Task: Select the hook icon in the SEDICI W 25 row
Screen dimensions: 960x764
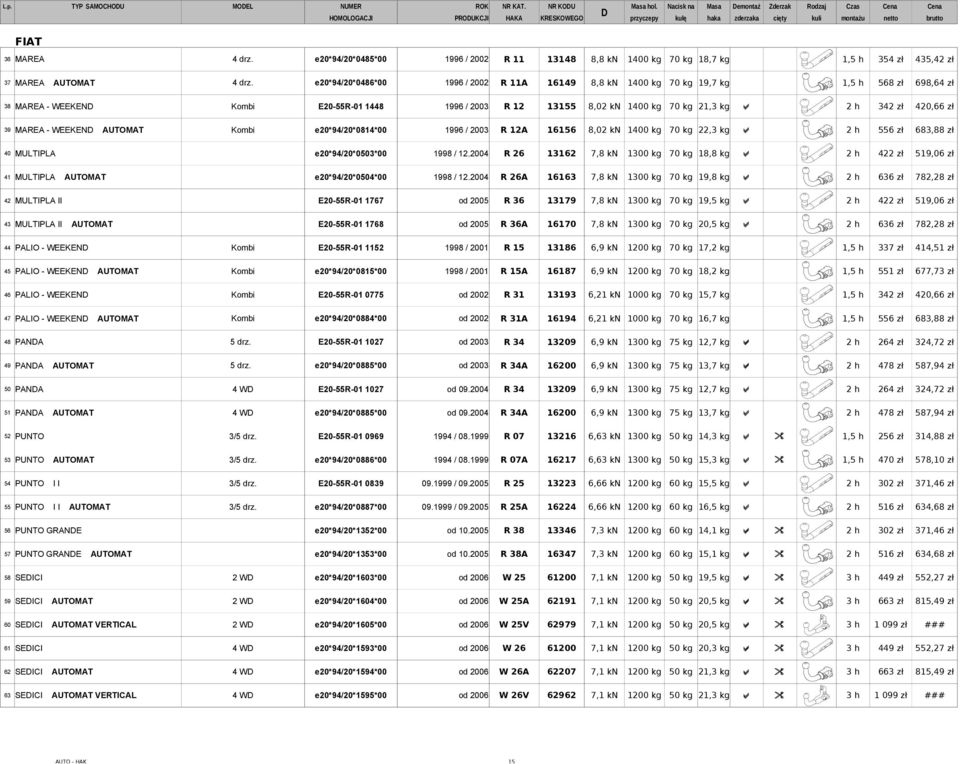Action: tap(816, 578)
